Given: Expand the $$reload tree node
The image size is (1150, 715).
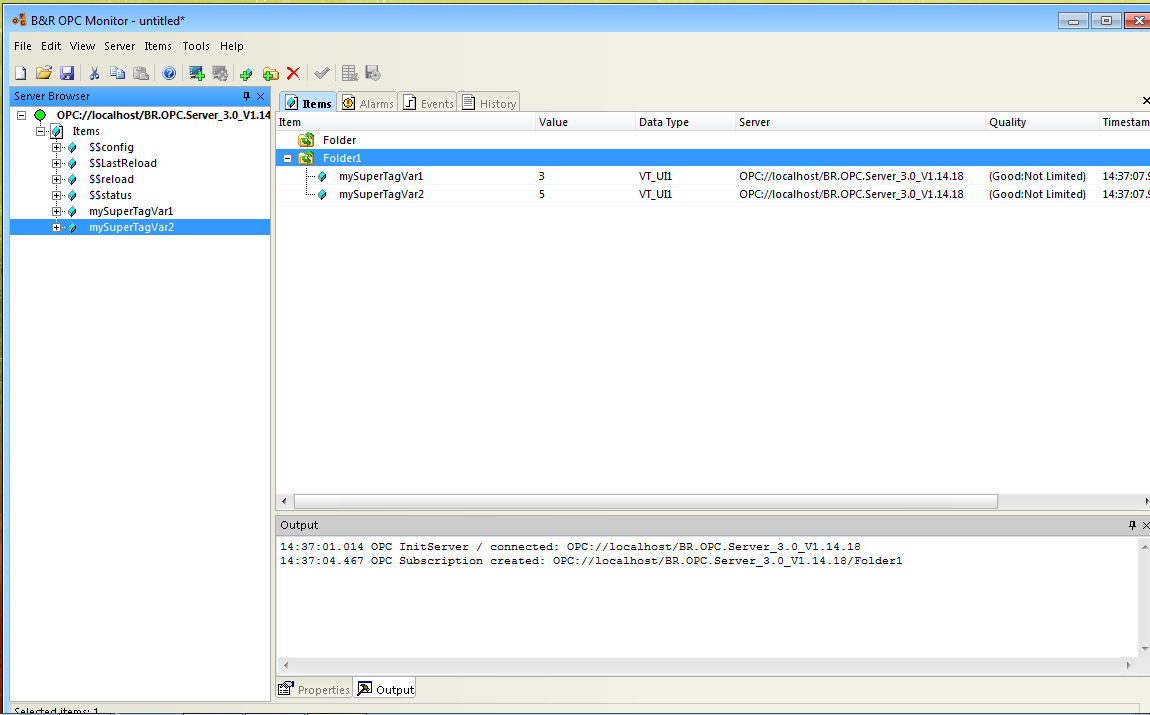Looking at the screenshot, I should tap(56, 180).
